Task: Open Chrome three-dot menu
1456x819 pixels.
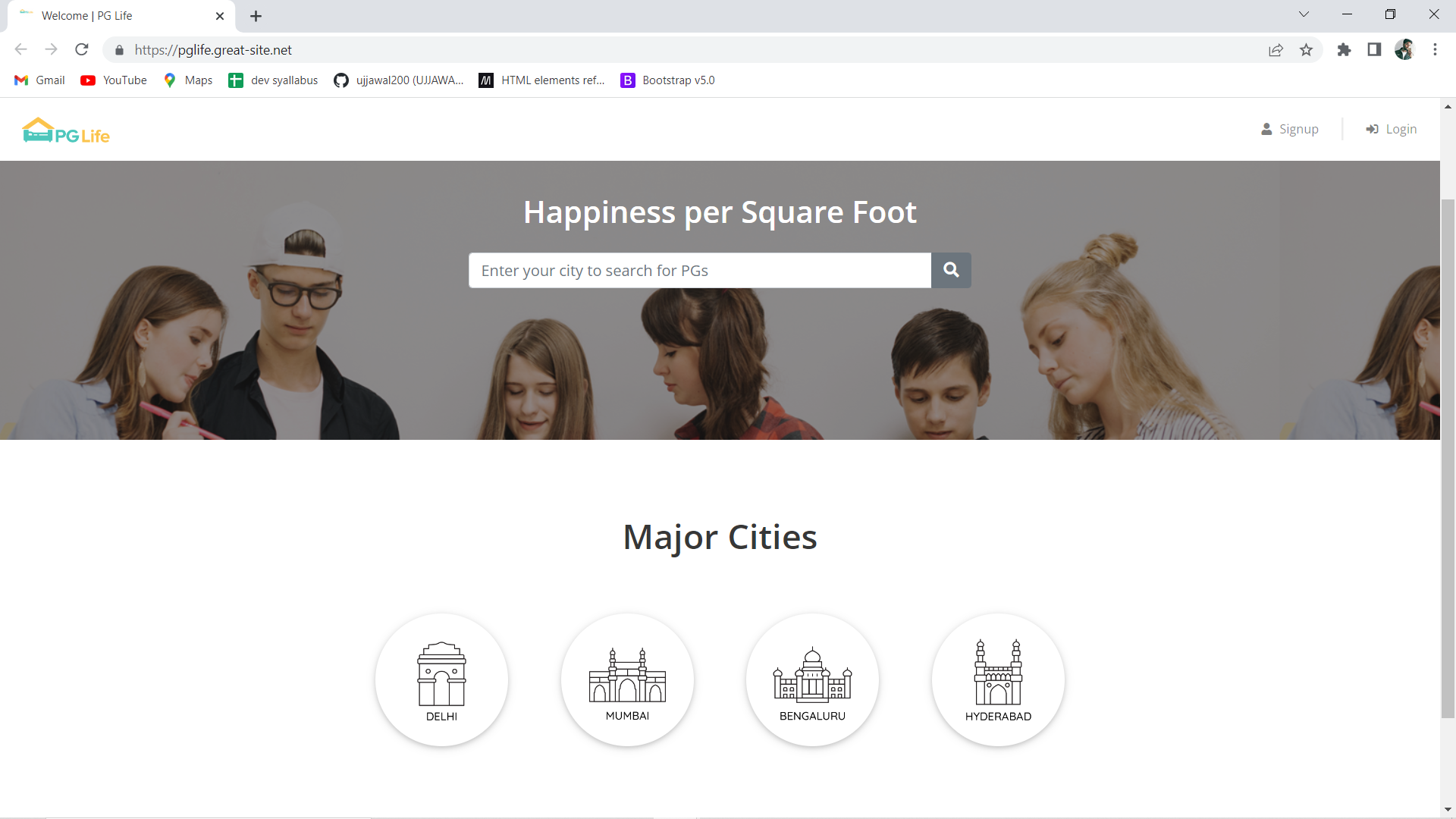Action: click(x=1435, y=50)
